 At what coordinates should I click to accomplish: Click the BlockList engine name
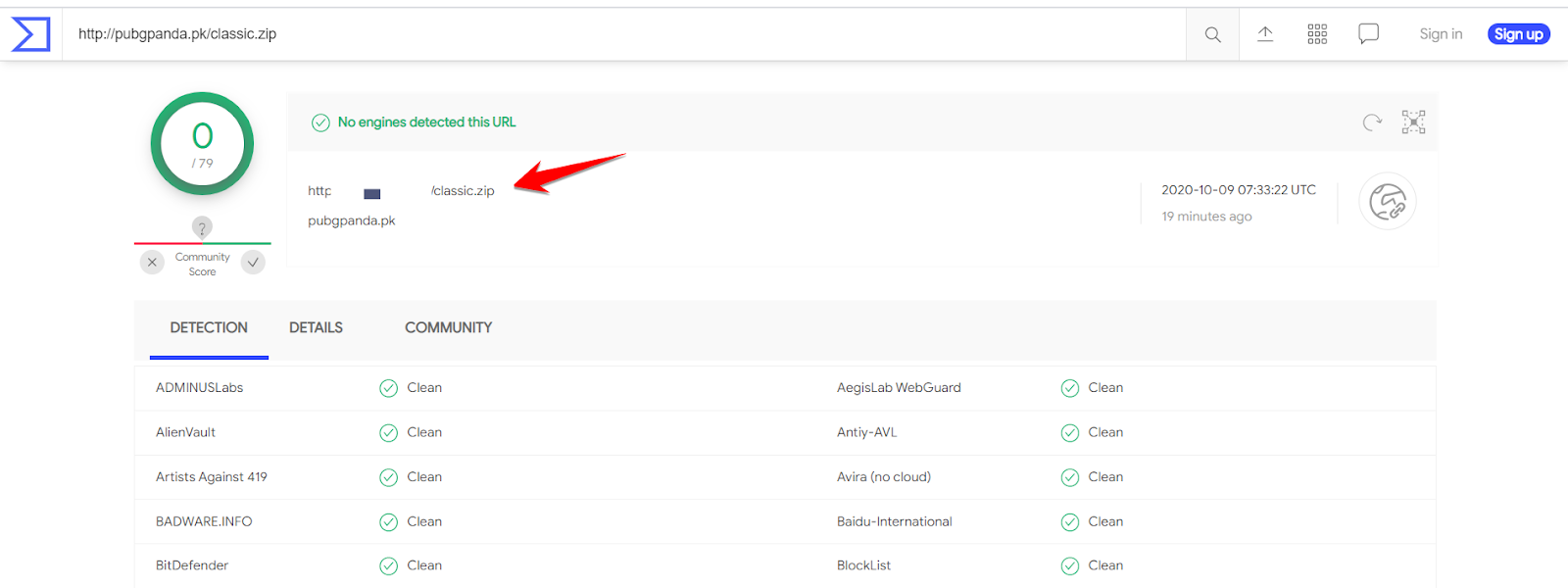(864, 565)
